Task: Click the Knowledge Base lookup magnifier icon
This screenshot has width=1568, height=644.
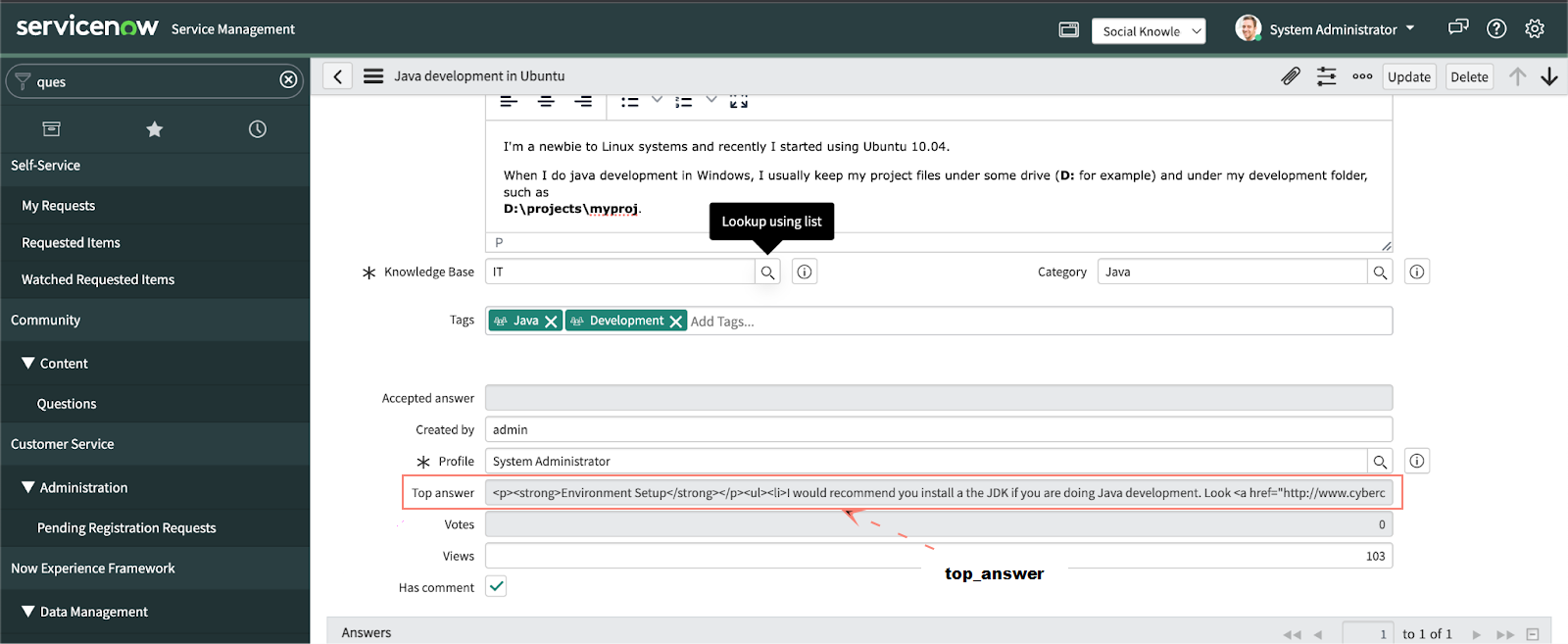Action: pos(767,272)
